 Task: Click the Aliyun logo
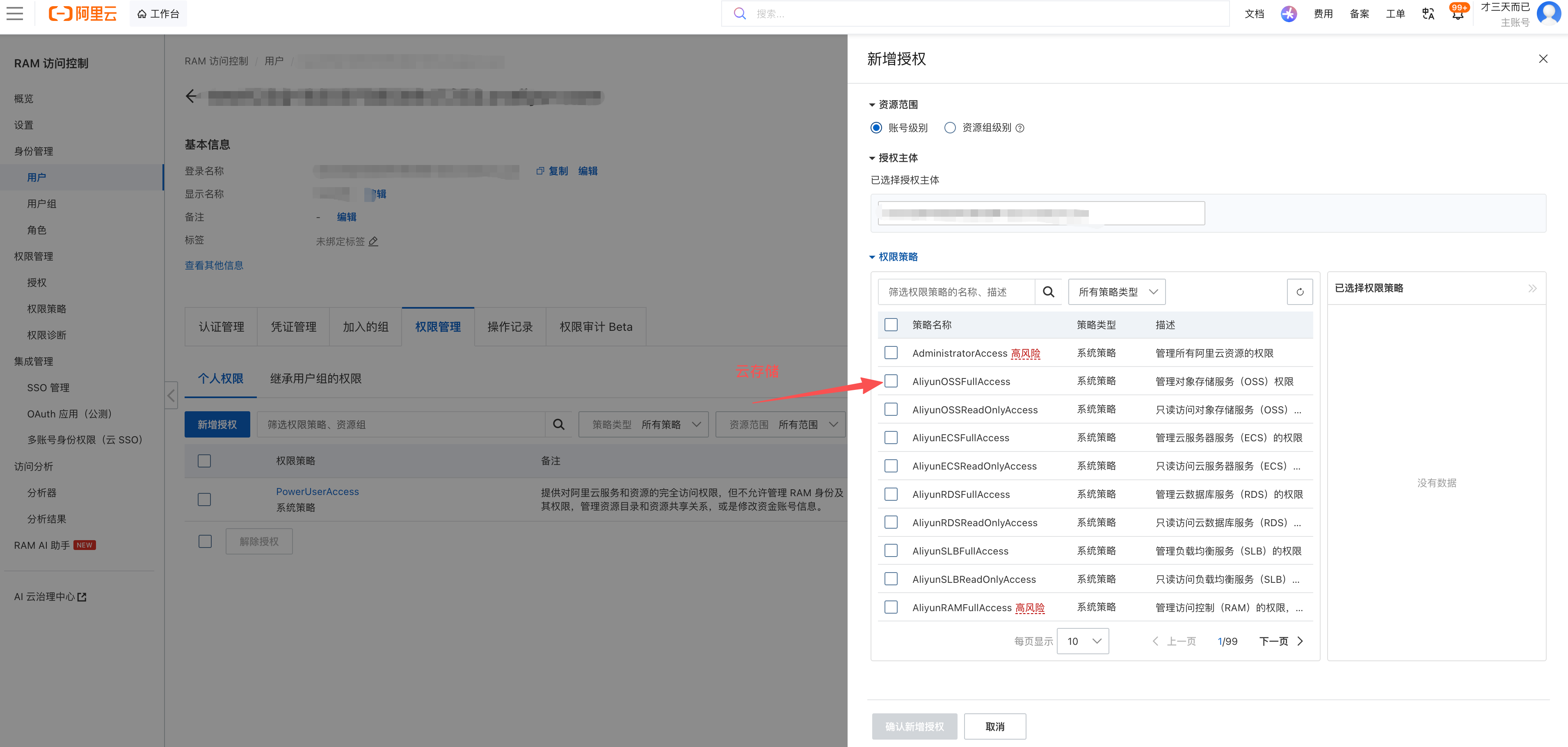pos(82,14)
